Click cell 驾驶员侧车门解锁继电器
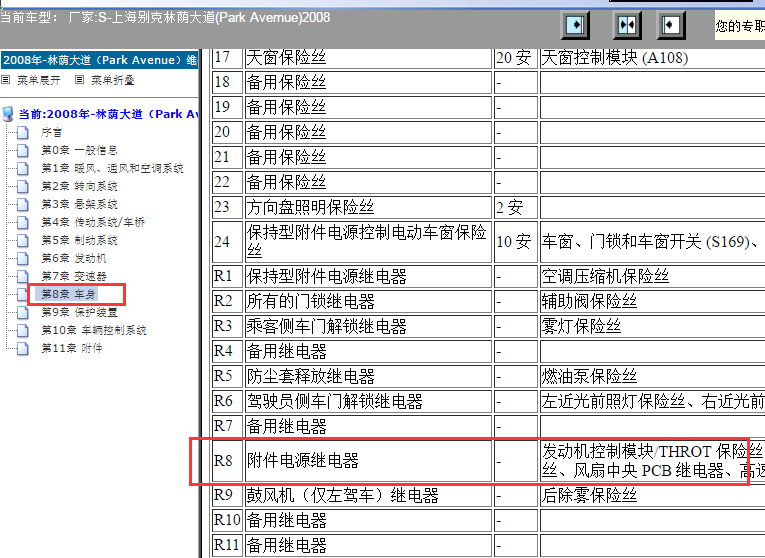 (368, 401)
